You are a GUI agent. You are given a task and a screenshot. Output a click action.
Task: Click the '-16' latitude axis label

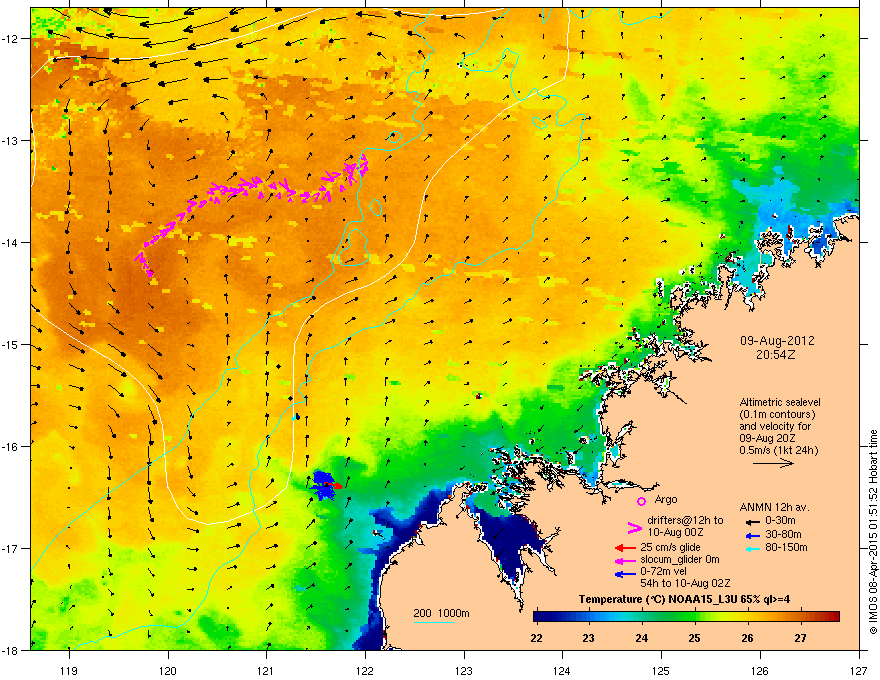coord(11,447)
